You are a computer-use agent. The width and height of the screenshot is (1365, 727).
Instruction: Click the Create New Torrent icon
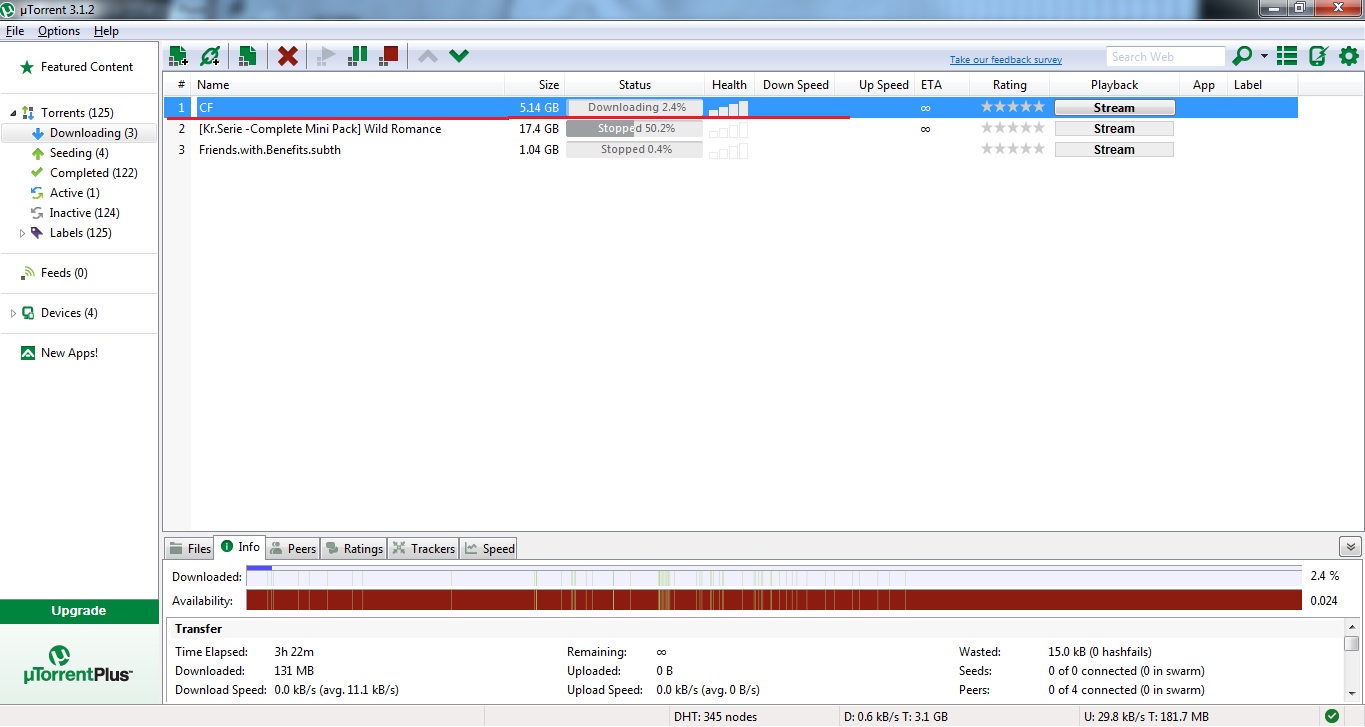246,56
